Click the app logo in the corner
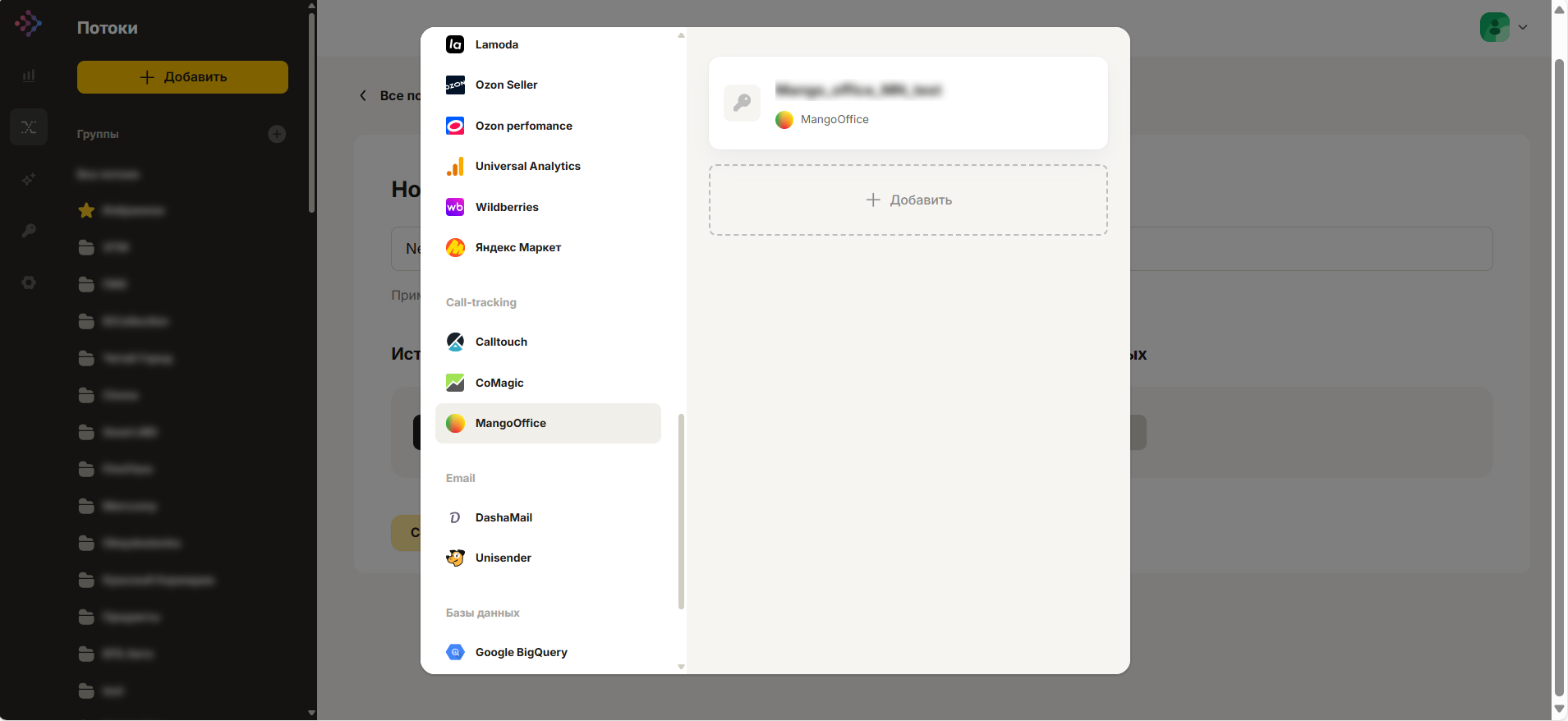1568x721 pixels. coord(28,23)
